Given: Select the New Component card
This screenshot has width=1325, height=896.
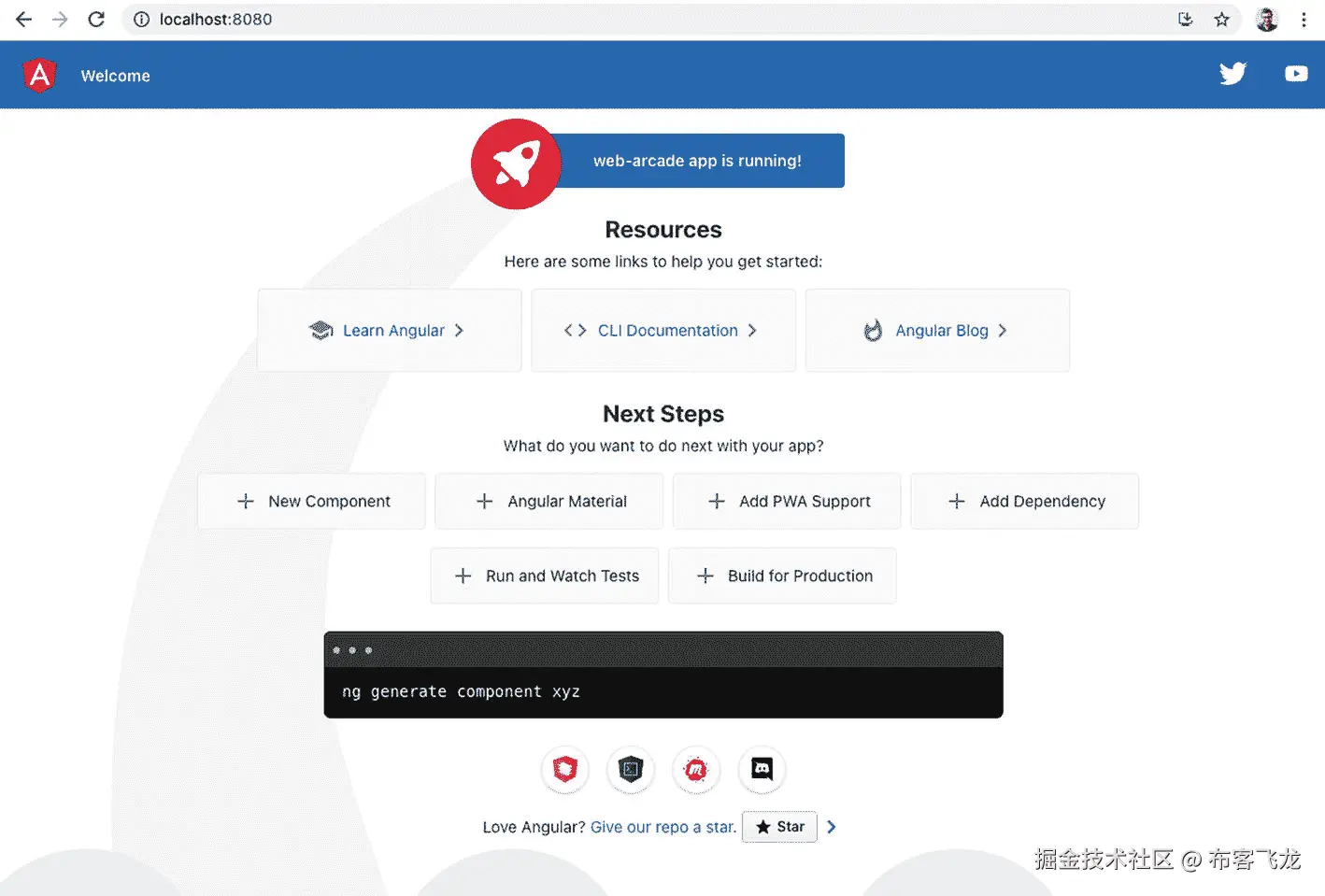Looking at the screenshot, I should (311, 501).
